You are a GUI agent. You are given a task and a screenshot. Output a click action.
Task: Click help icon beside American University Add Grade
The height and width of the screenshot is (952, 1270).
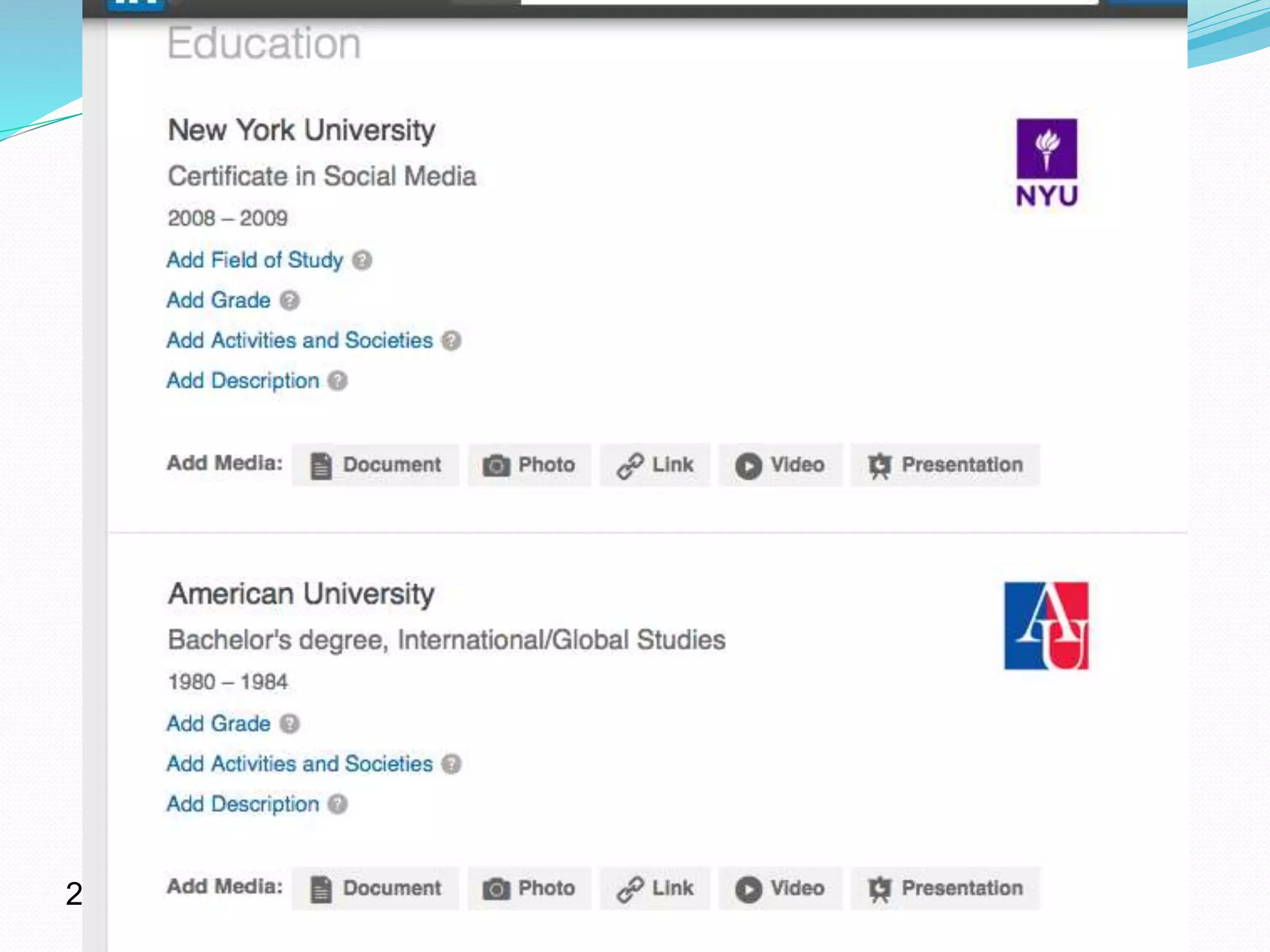click(290, 724)
